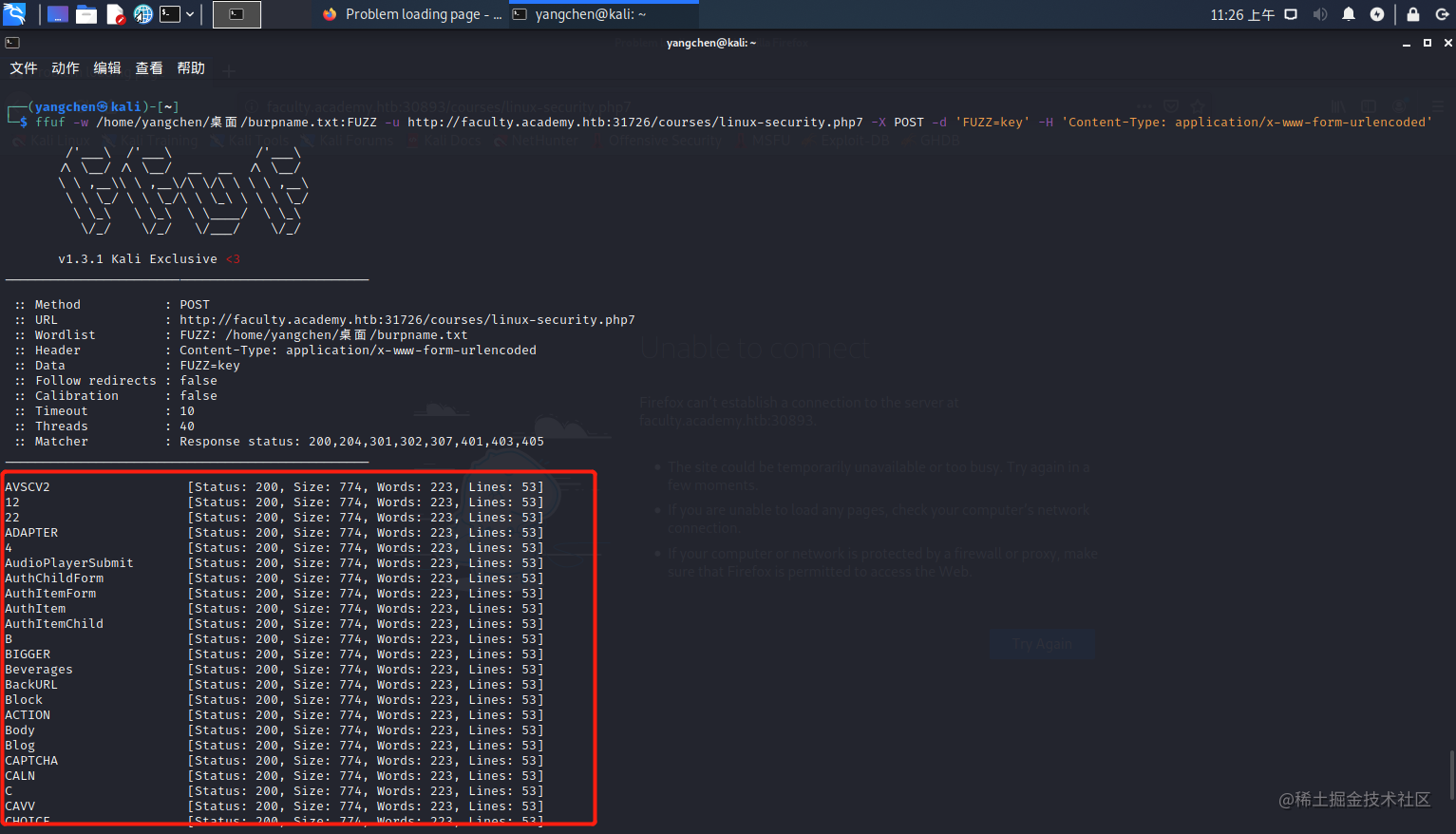1456x834 pixels.
Task: Launch the terminal emulator icon in the panel
Action: click(x=171, y=14)
